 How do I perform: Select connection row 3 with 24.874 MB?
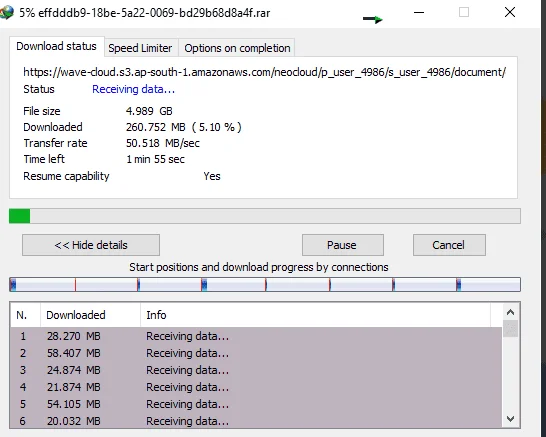tap(256, 370)
